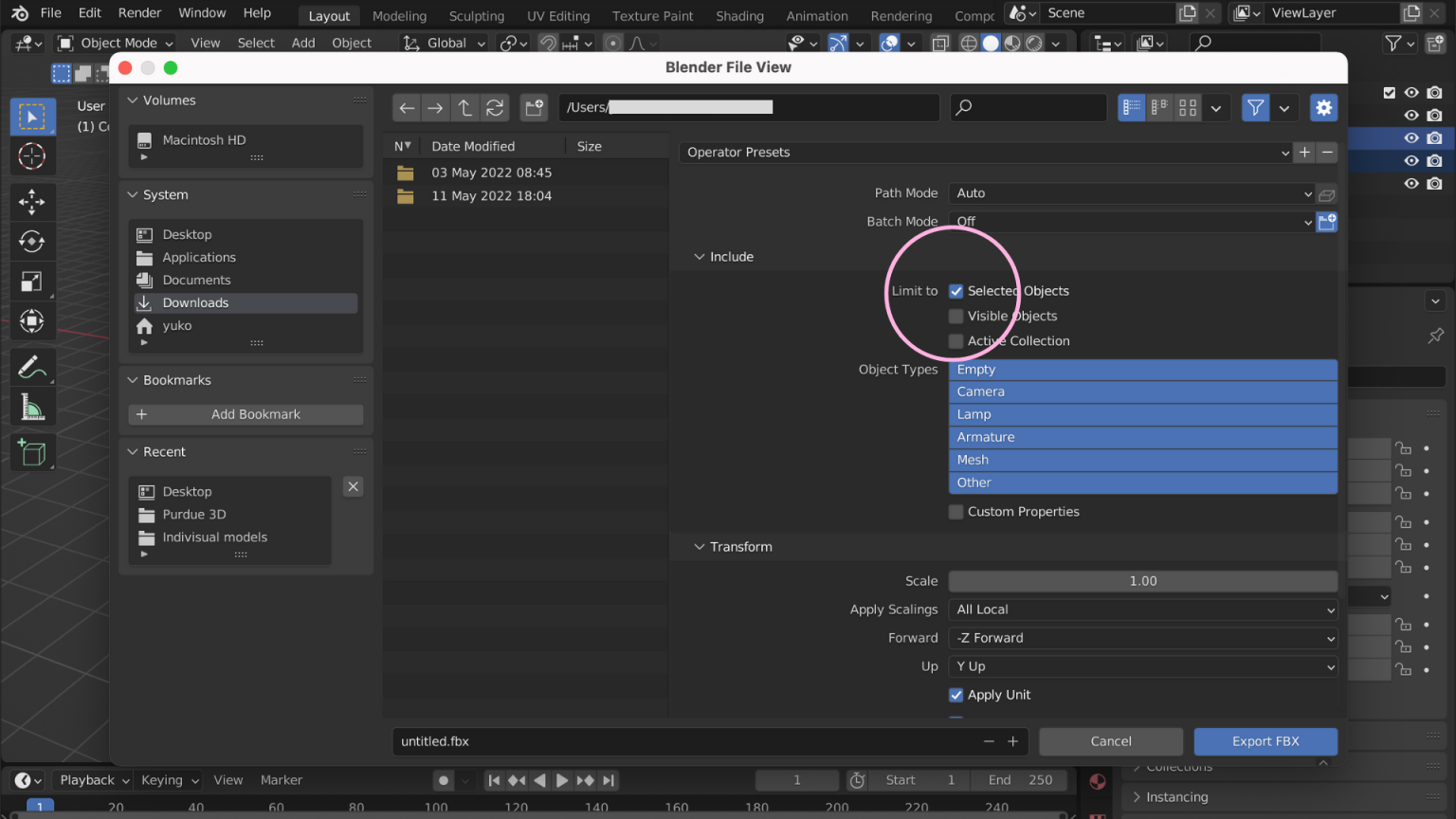
Task: Disable the Apply Unit checkbox
Action: point(955,695)
